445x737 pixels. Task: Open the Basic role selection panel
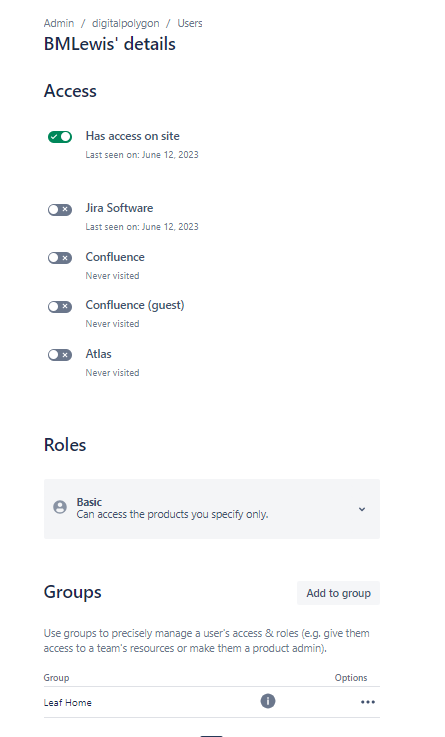coord(211,509)
